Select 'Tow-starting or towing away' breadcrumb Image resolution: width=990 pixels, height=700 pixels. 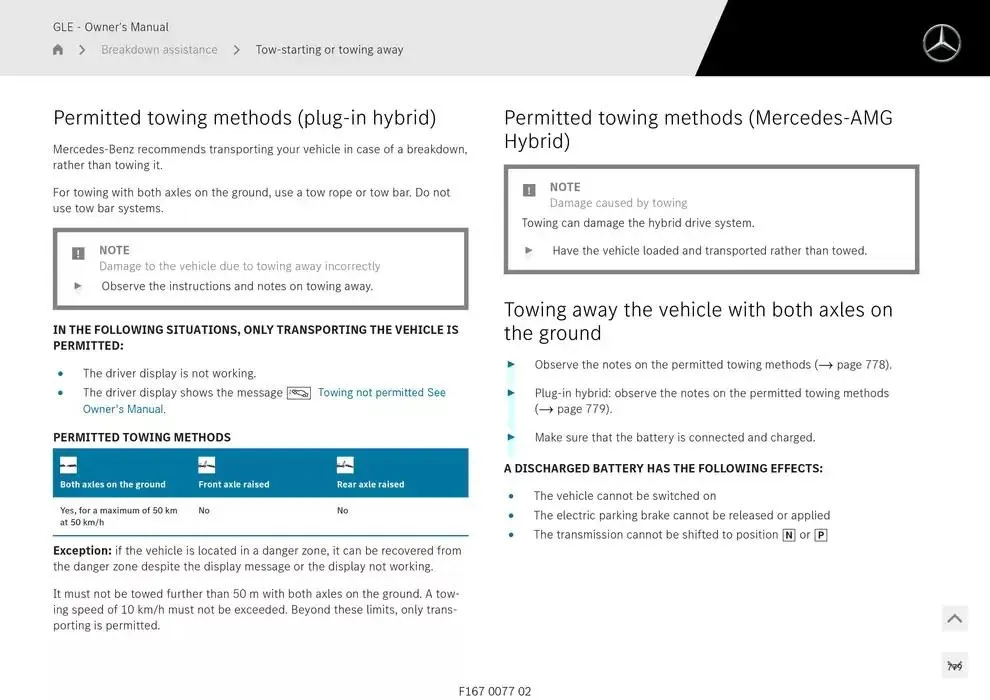click(x=329, y=50)
